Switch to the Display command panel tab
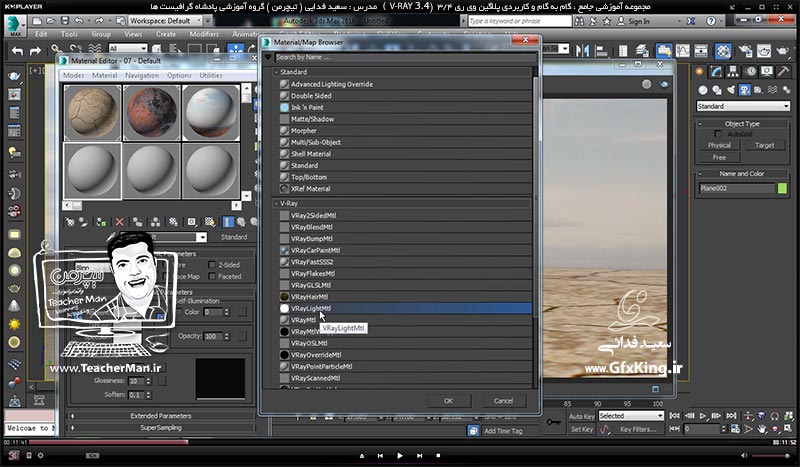 (767, 71)
